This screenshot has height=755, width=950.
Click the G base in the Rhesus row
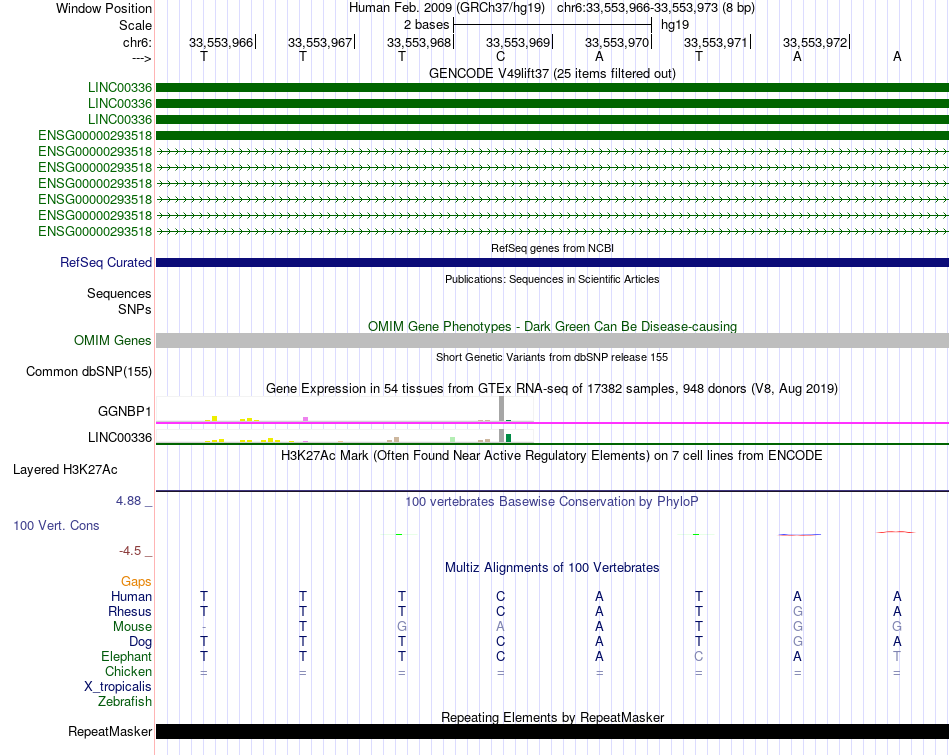pyautogui.click(x=797, y=611)
